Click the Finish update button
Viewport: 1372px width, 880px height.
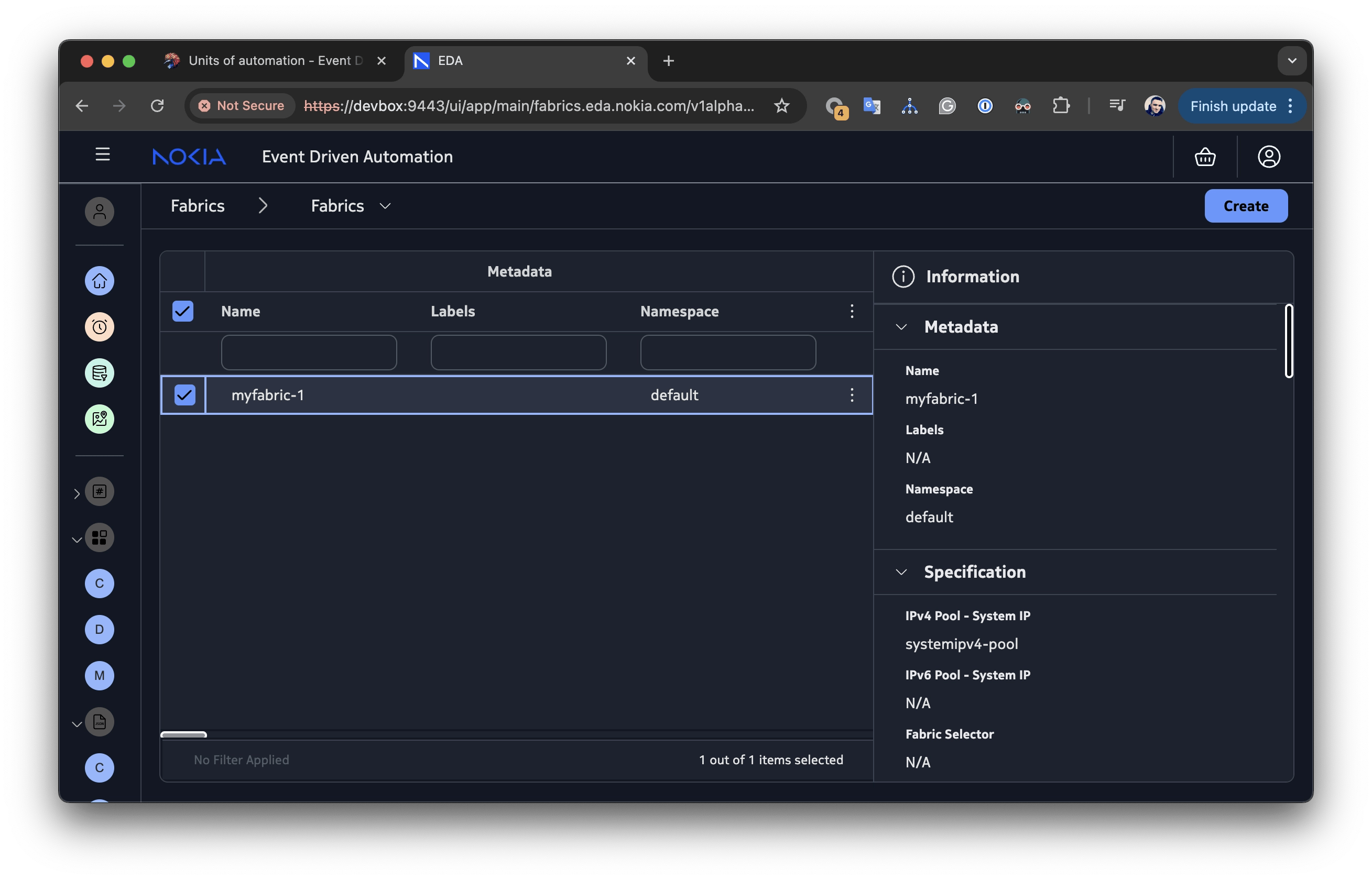pyautogui.click(x=1233, y=106)
